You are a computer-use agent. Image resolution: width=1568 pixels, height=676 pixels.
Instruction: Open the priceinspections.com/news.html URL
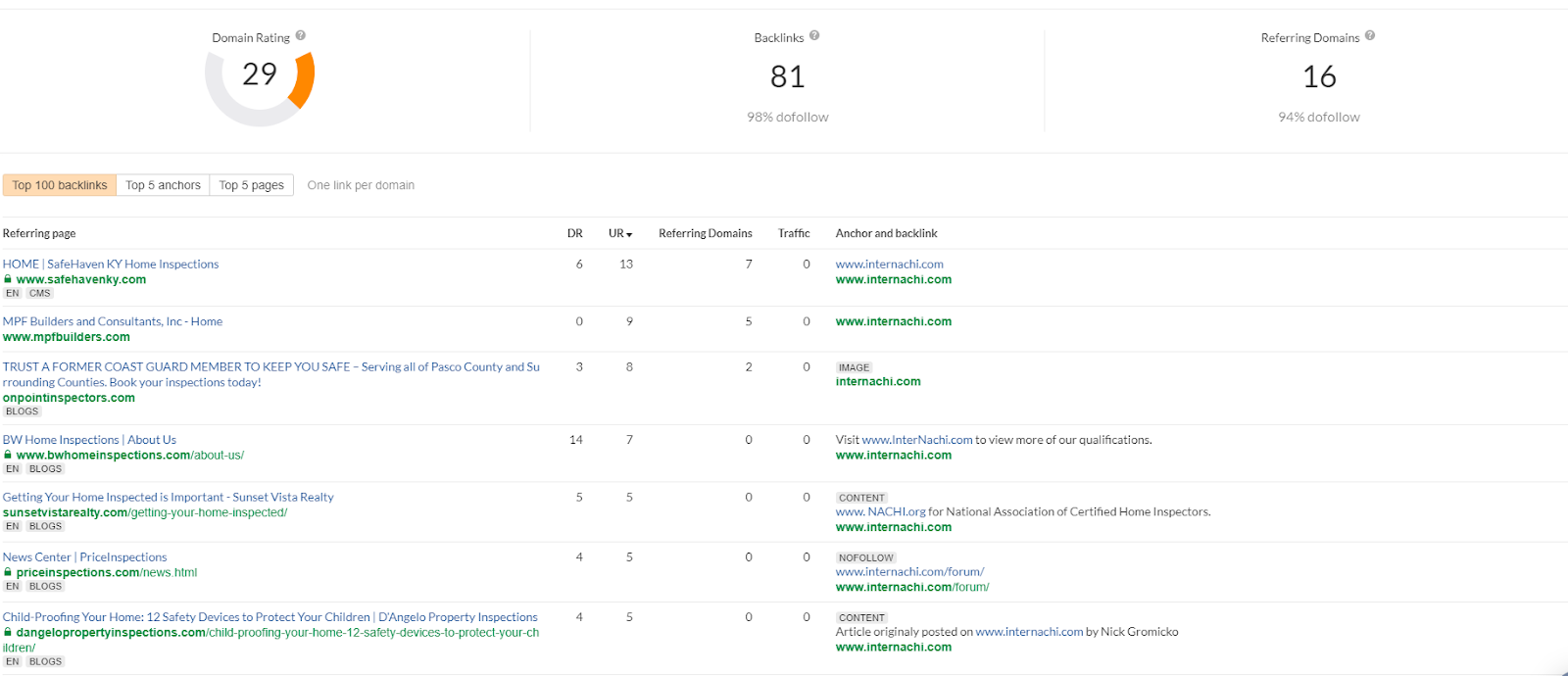point(107,572)
